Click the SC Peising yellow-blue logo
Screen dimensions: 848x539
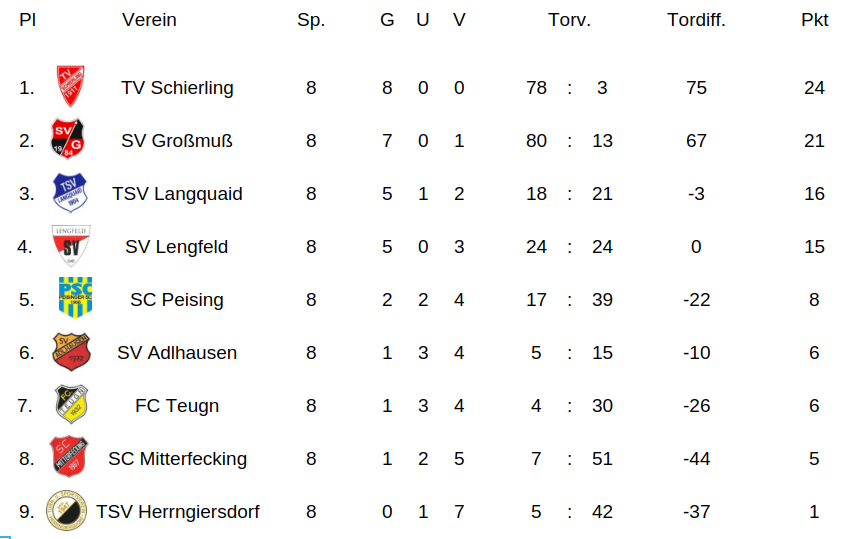75,298
